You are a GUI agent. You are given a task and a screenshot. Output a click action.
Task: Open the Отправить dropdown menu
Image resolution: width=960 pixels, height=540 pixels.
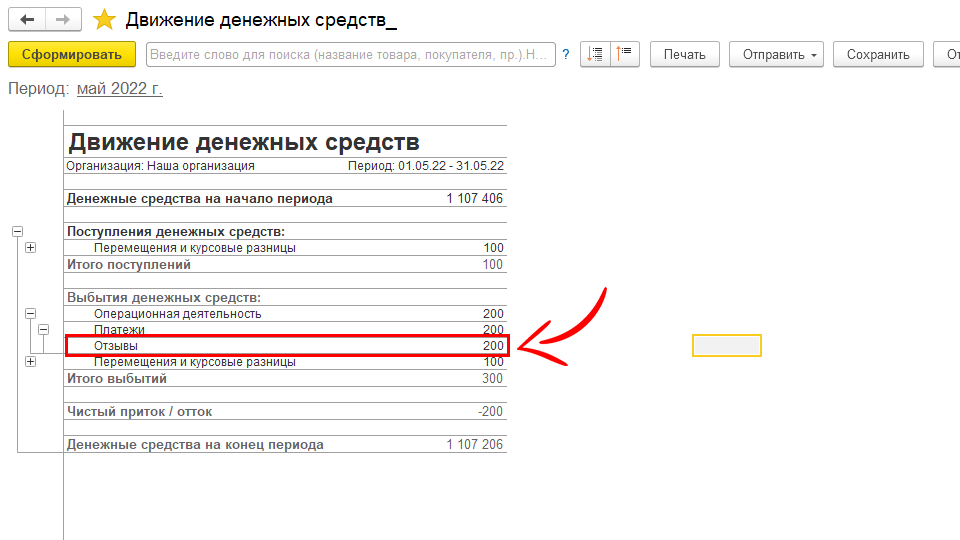(x=775, y=55)
